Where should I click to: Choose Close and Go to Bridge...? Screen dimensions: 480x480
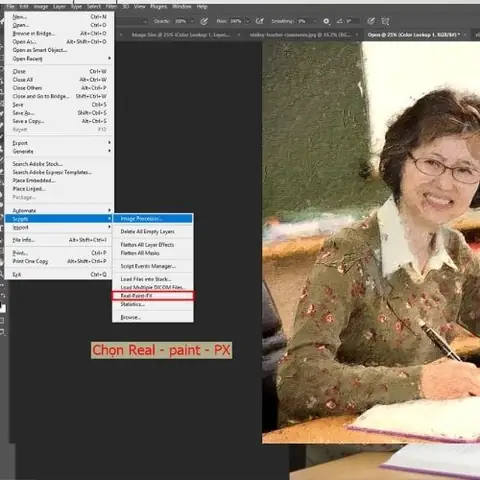pyautogui.click(x=60, y=96)
